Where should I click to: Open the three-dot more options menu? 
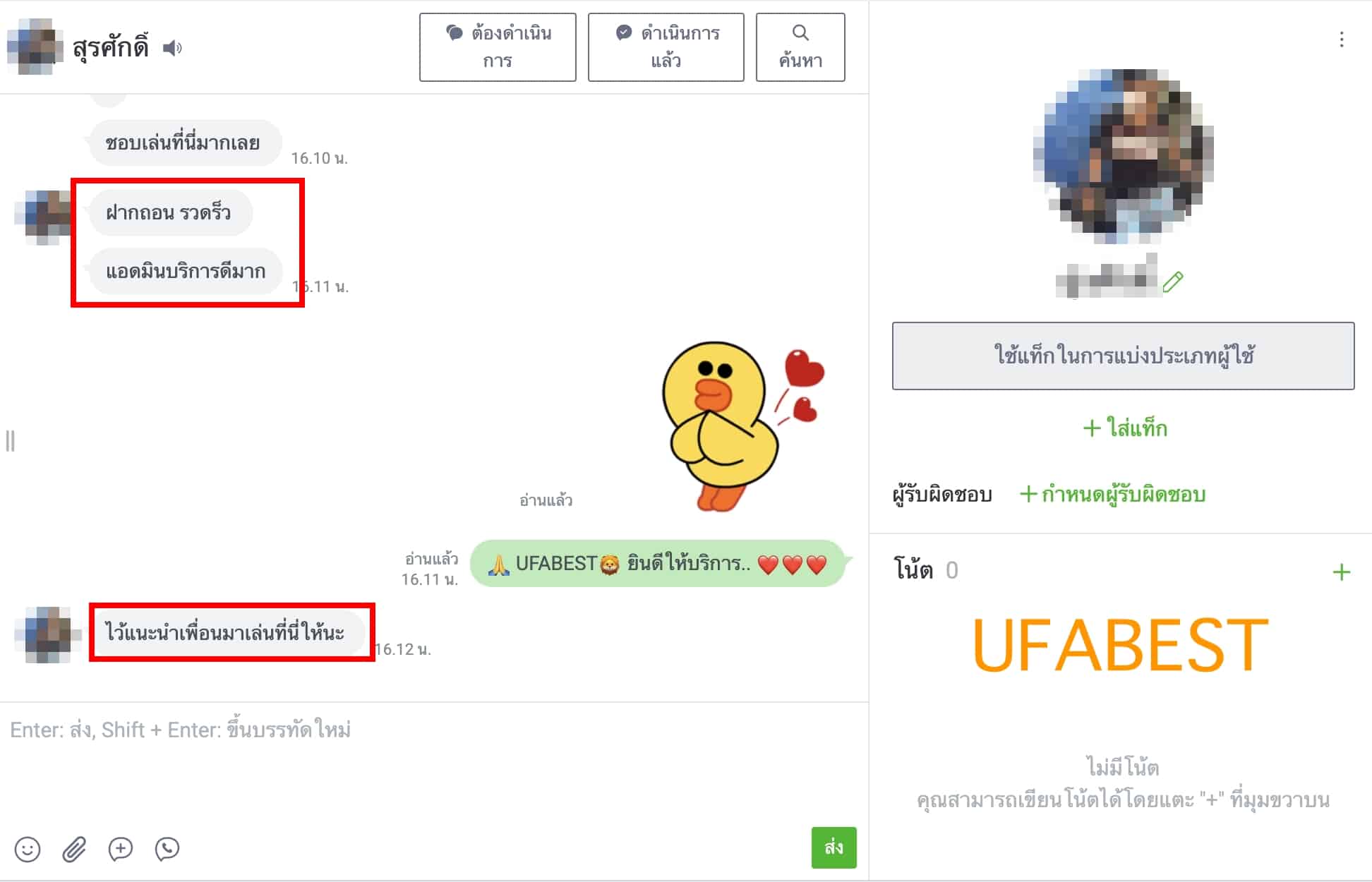(1342, 40)
